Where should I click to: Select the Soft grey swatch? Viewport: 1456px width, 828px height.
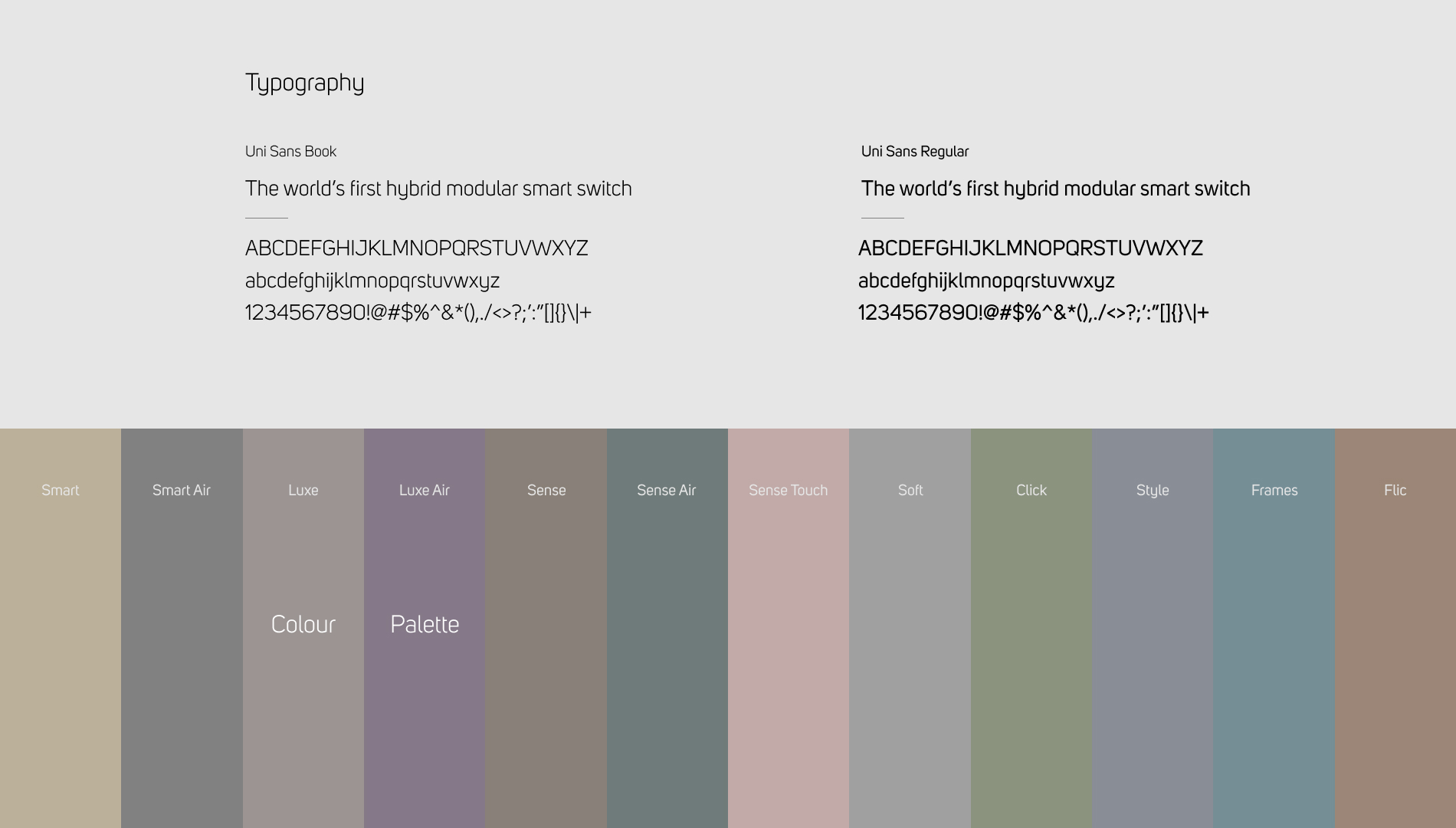[910, 628]
